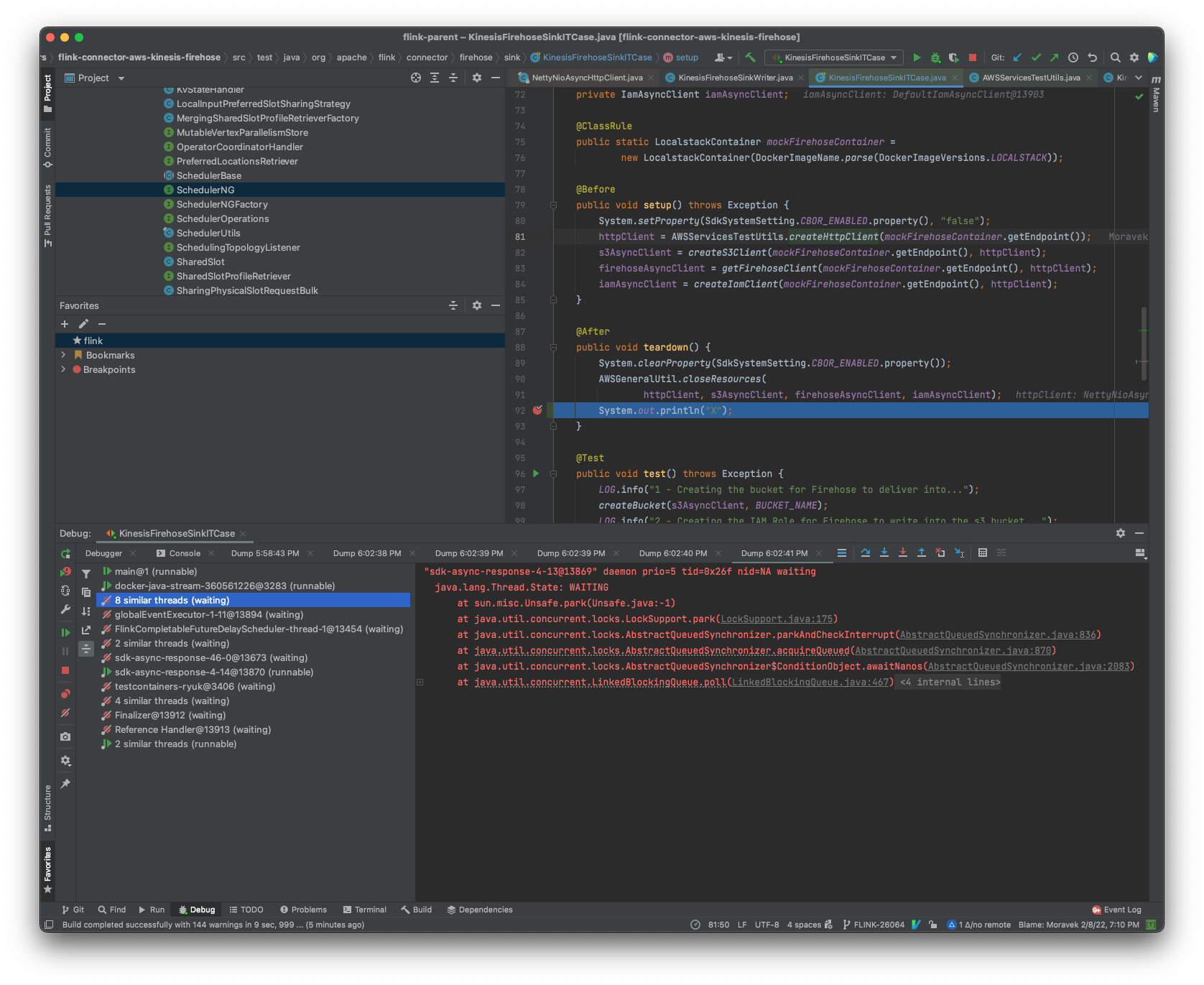Image resolution: width=1204 pixels, height=985 pixels.
Task: Take thread dump with camera icon
Action: 65,736
